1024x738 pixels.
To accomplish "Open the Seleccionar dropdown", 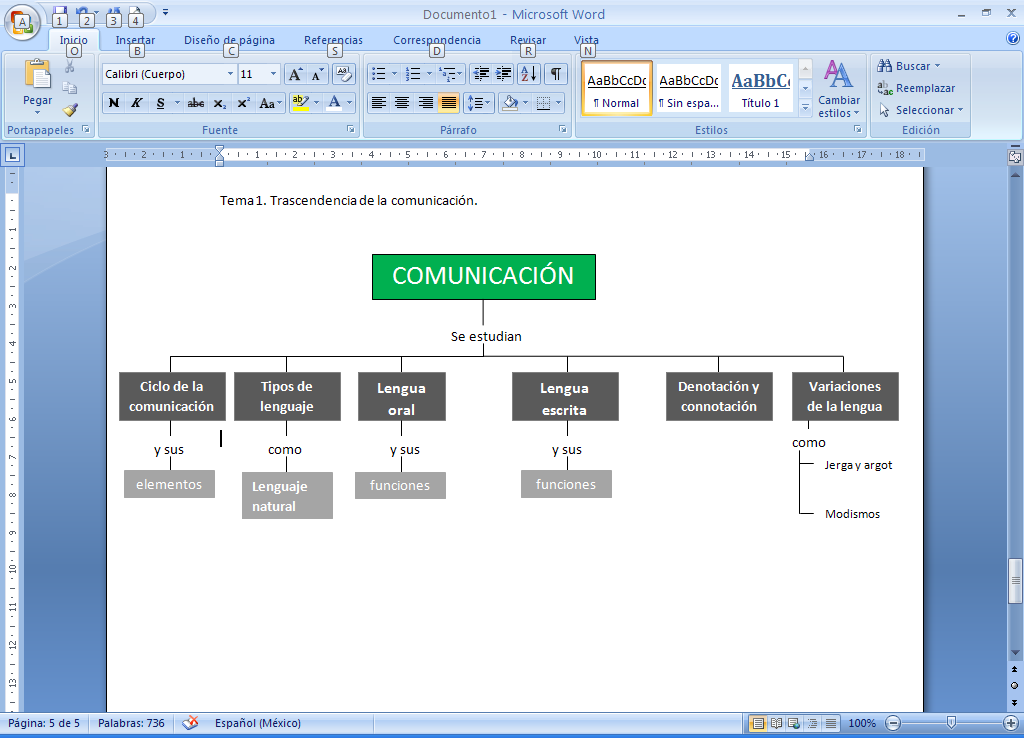I will pyautogui.click(x=920, y=110).
